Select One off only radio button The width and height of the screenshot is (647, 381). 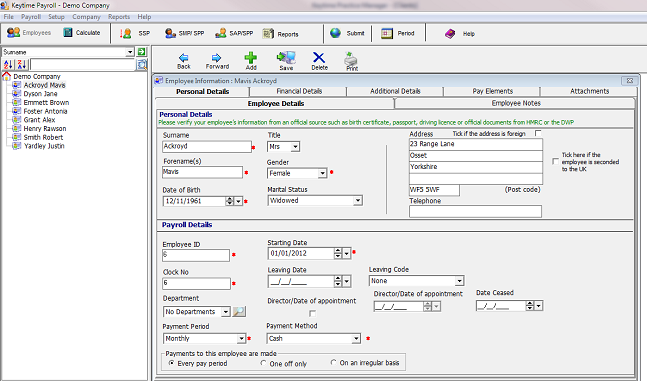tap(263, 363)
